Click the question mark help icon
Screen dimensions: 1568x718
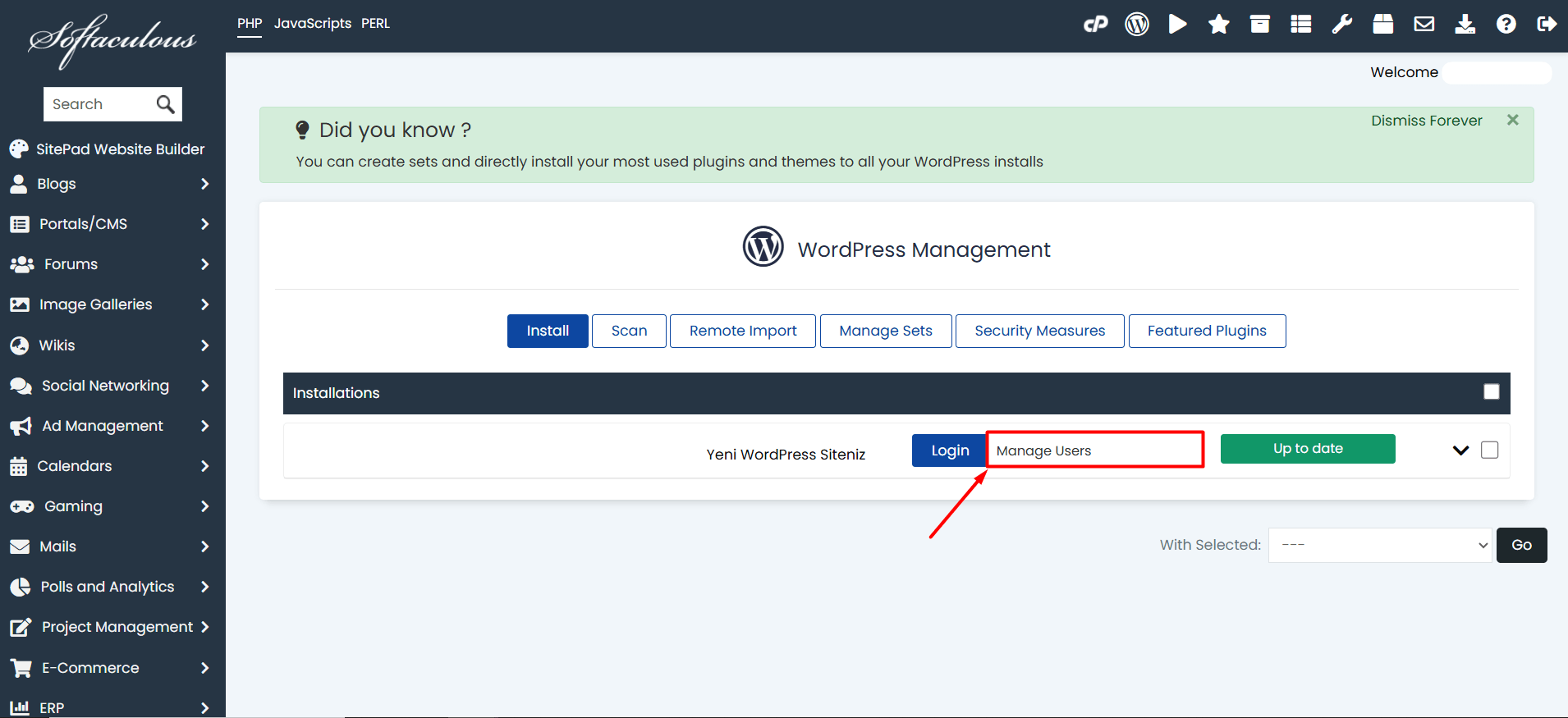(1506, 25)
